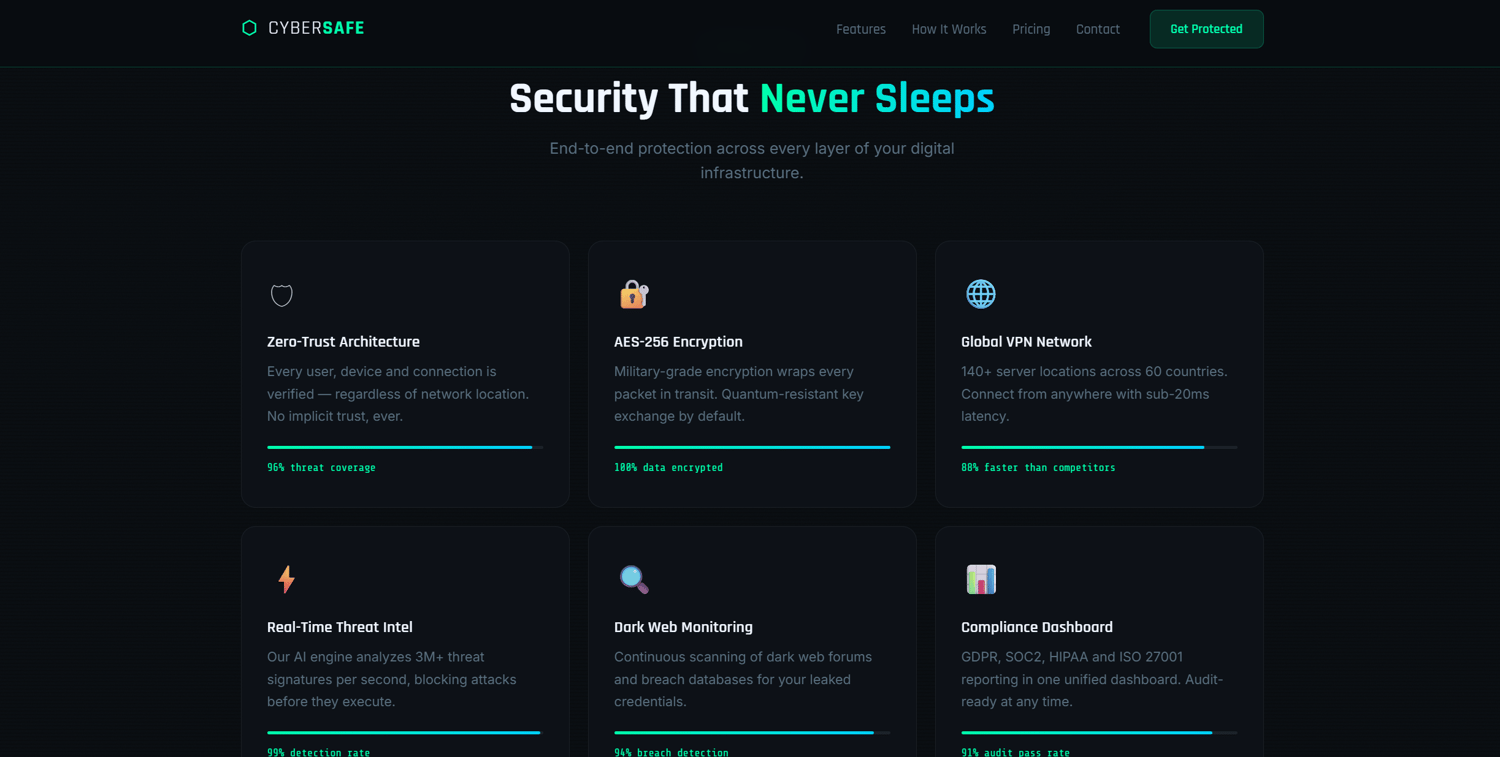Click the 88% faster than competitors bar
Image resolution: width=1500 pixels, height=757 pixels.
click(1099, 447)
